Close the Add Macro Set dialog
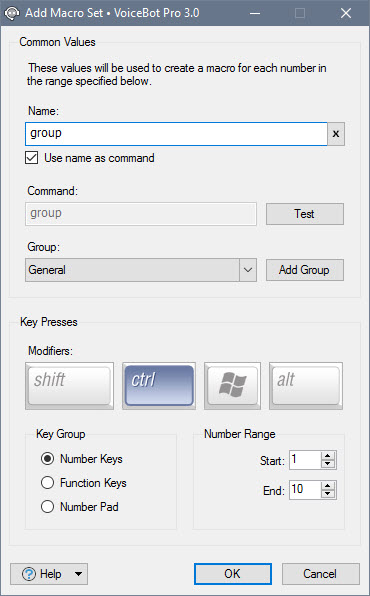This screenshot has height=596, width=370. point(346,13)
